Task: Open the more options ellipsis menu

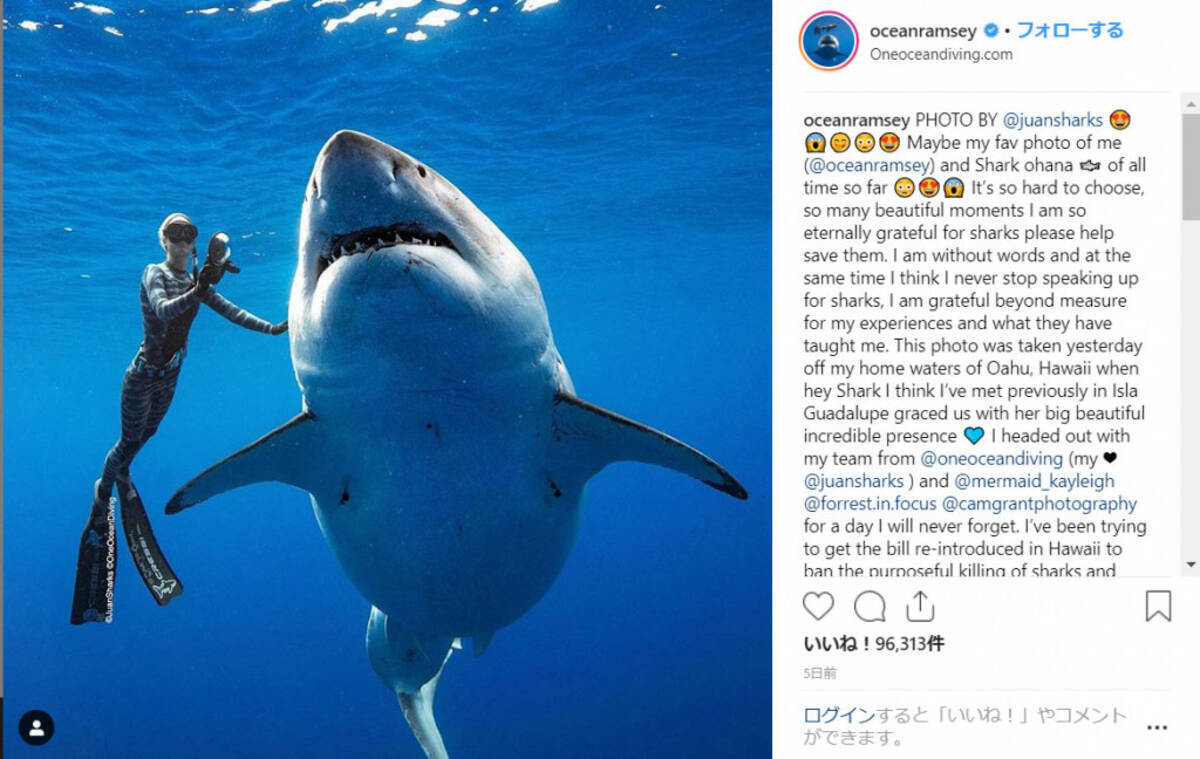Action: pos(1156,727)
